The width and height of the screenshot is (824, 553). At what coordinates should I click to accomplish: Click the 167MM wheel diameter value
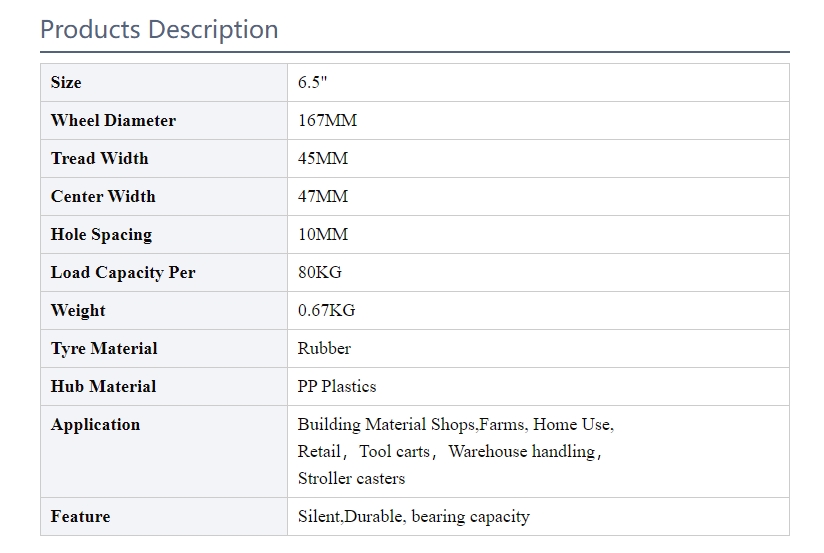(x=327, y=120)
